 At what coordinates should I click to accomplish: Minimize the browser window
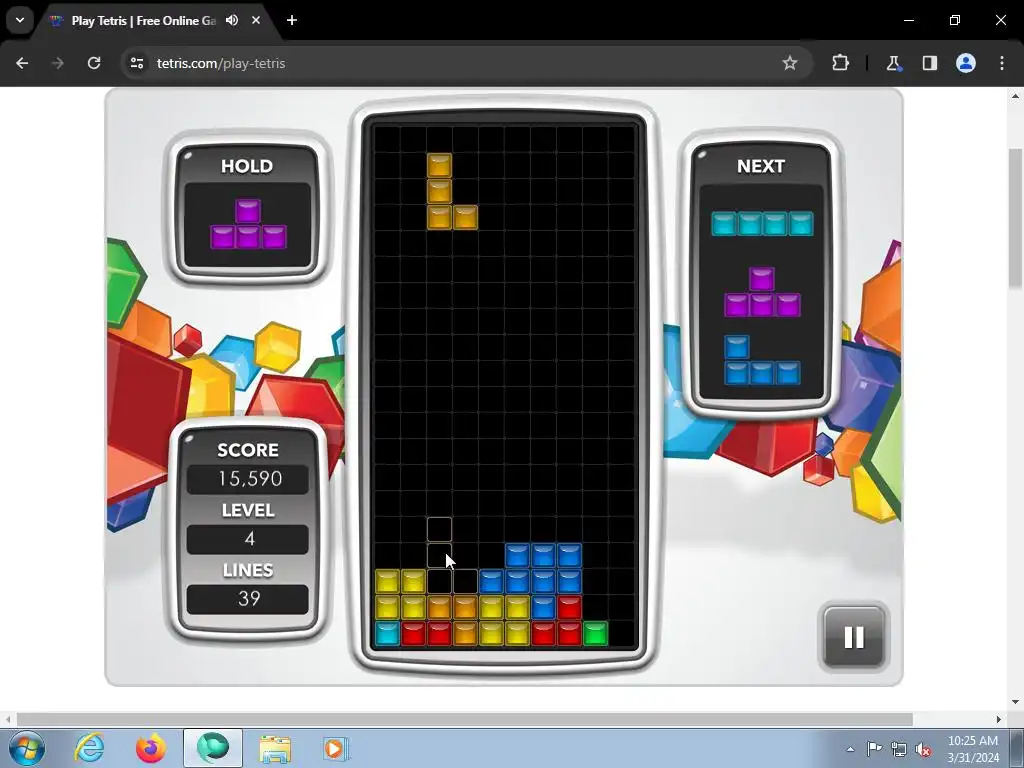(908, 20)
